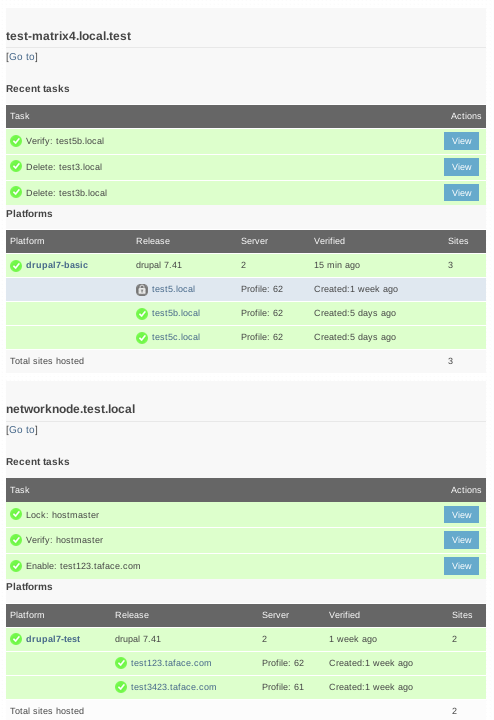Click green status icon beside test5b.local site

[142, 314]
